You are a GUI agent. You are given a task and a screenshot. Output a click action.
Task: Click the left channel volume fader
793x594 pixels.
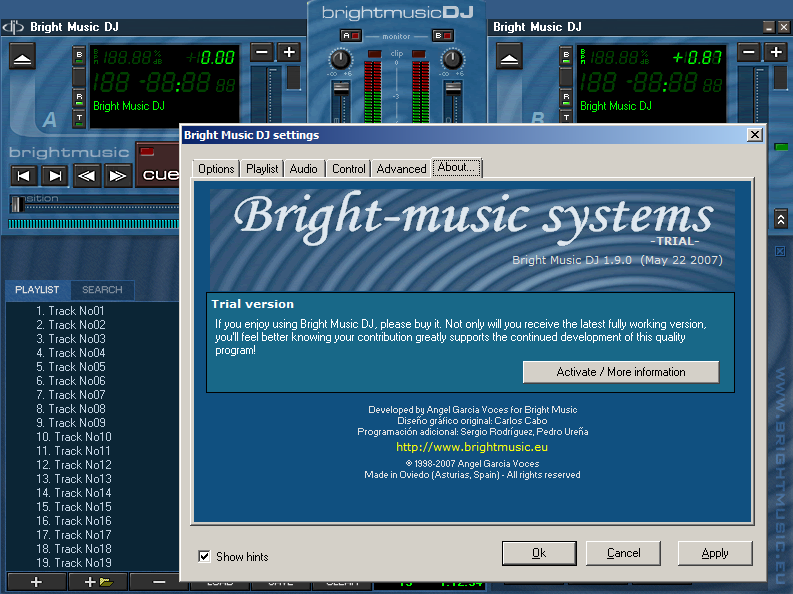(341, 89)
